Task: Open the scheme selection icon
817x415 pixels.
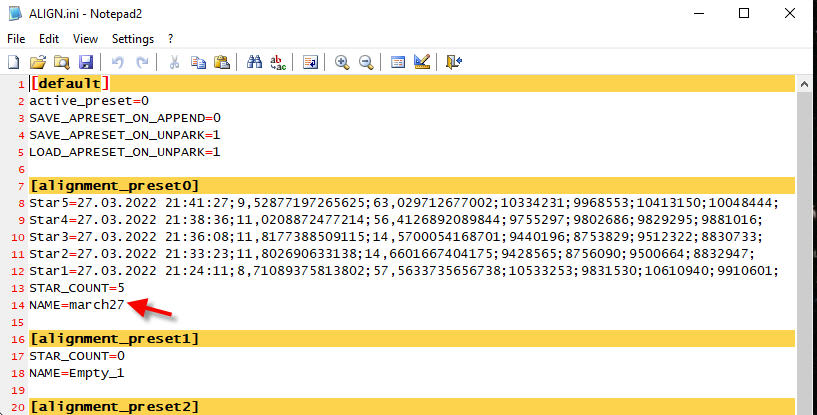Action: (x=398, y=62)
